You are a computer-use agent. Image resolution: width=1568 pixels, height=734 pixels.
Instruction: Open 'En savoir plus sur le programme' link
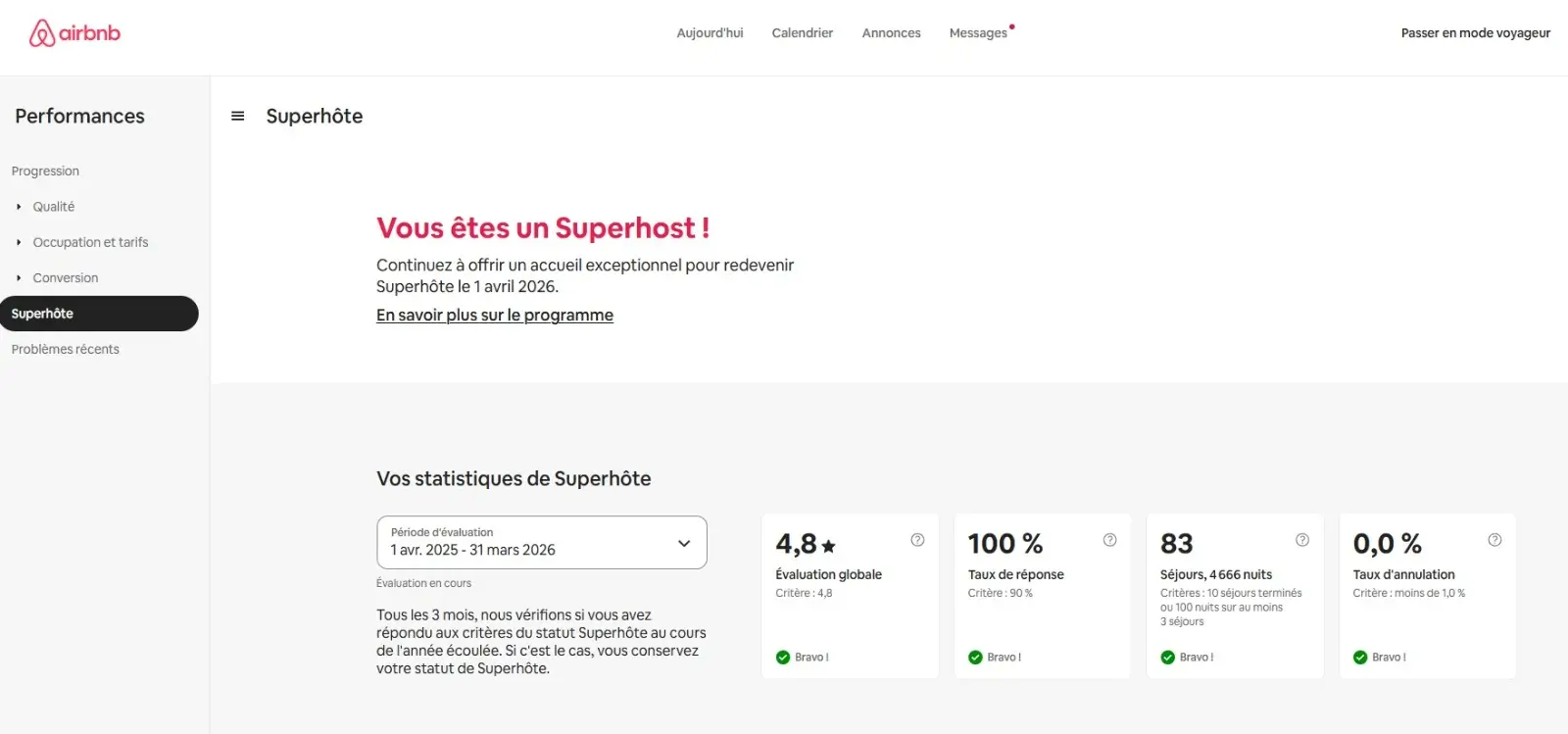point(494,315)
